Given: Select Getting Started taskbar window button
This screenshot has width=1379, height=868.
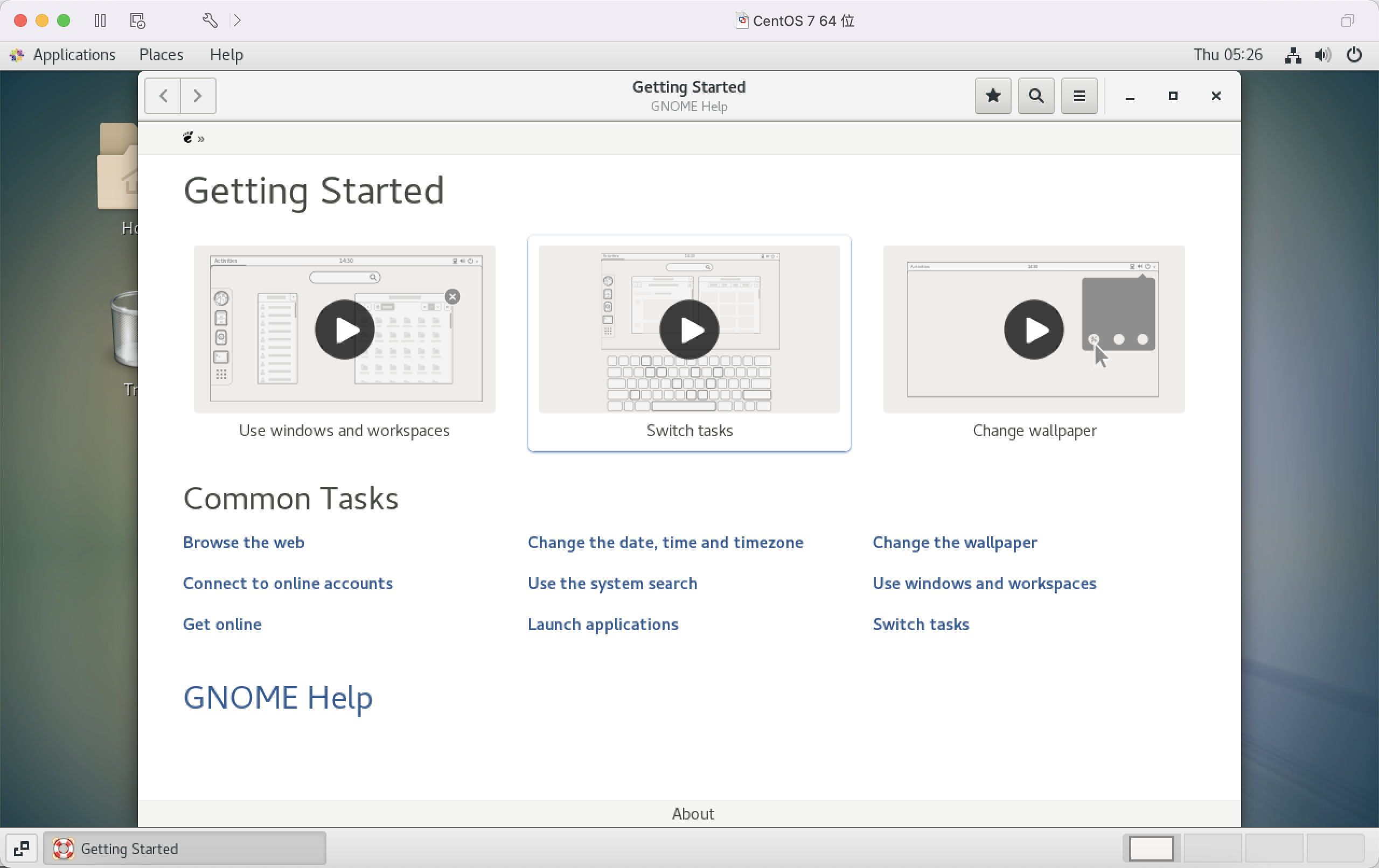Looking at the screenshot, I should [x=184, y=848].
